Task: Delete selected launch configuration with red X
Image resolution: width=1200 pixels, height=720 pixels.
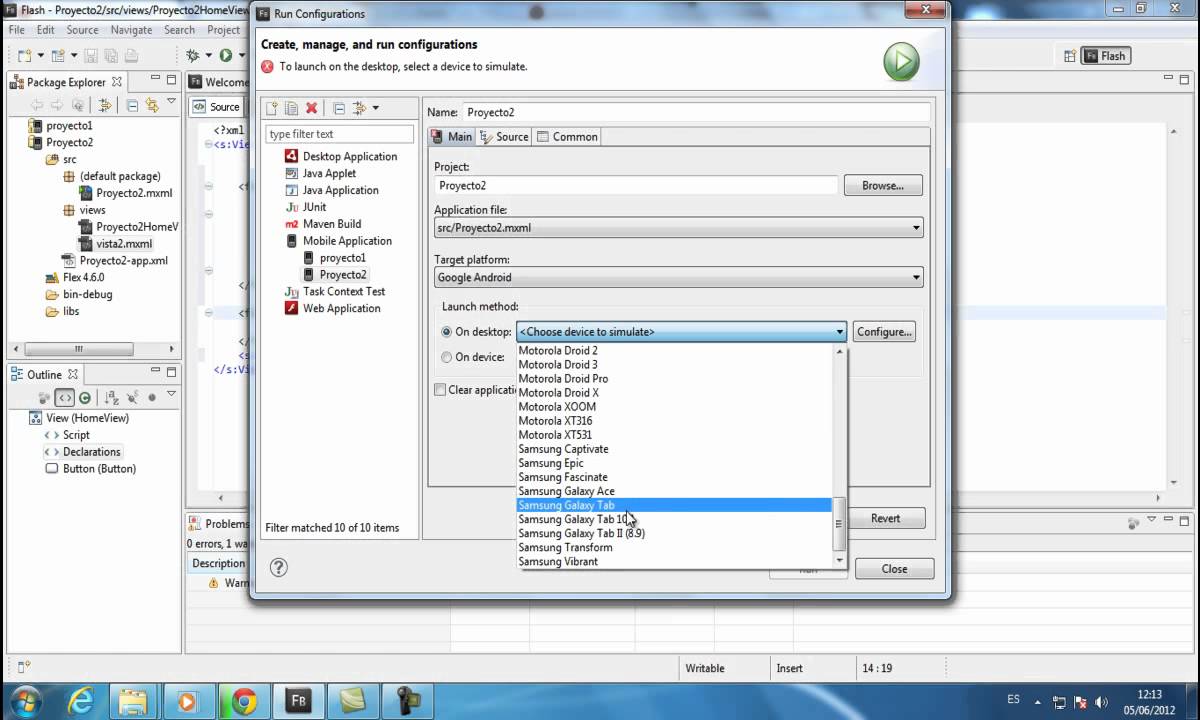Action: click(x=311, y=108)
